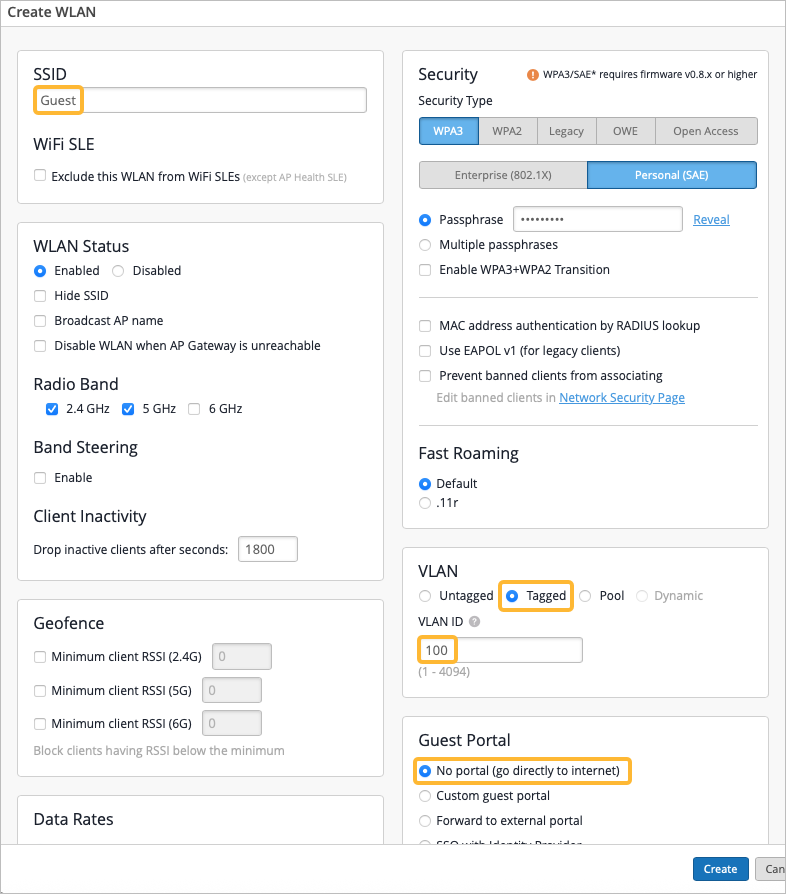Click the Create button
The image size is (786, 894).
[720, 869]
